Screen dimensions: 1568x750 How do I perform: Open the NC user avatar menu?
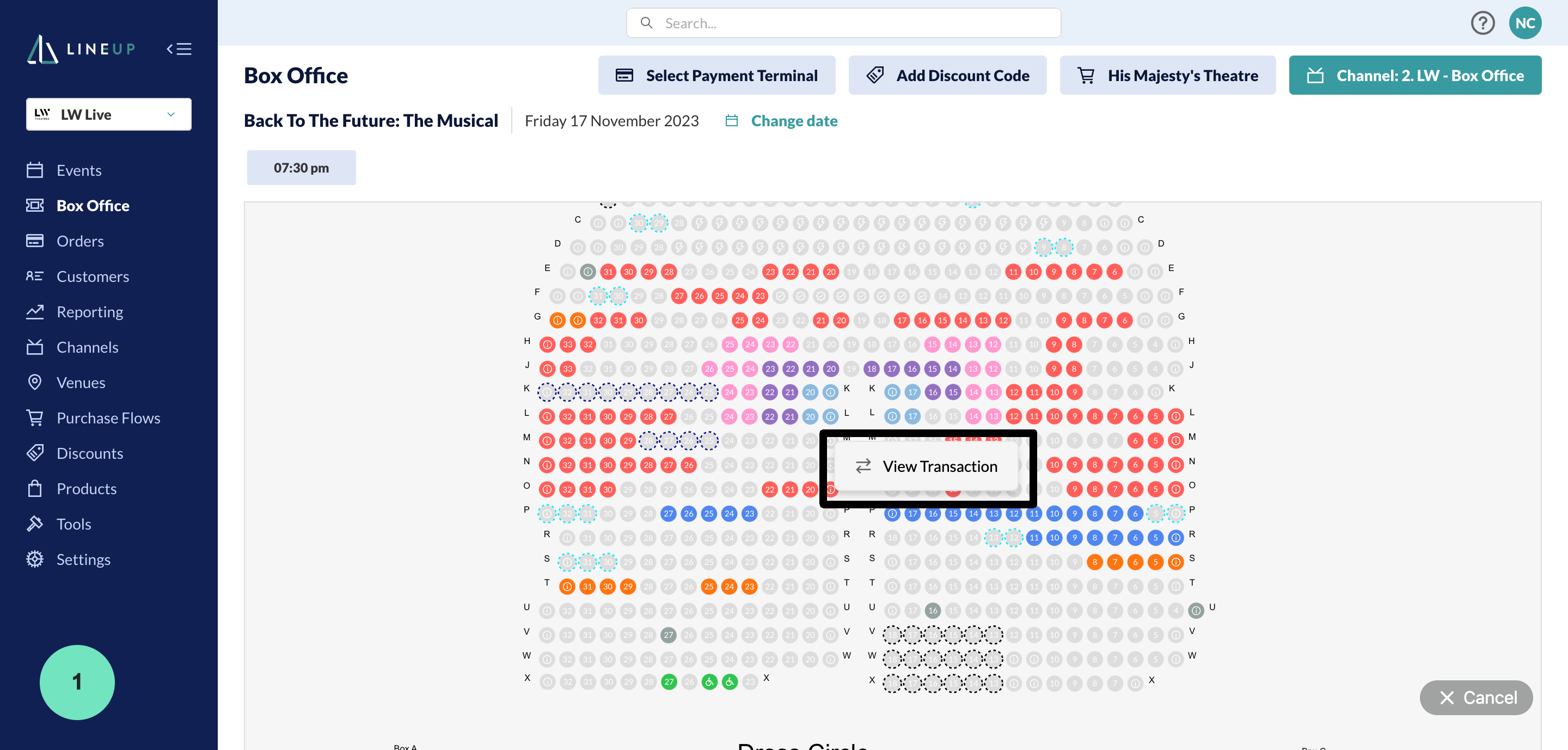[1525, 23]
